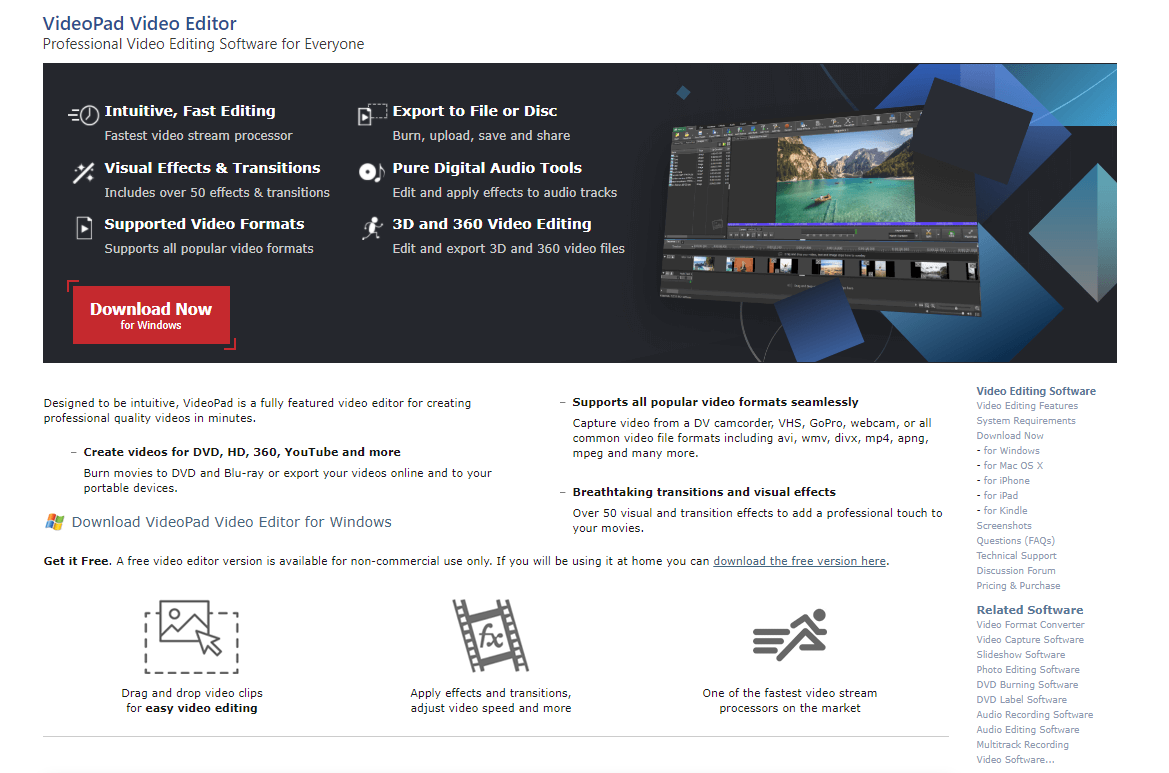Open Video Editing Features sidebar link
This screenshot has width=1169, height=773.
point(1027,406)
